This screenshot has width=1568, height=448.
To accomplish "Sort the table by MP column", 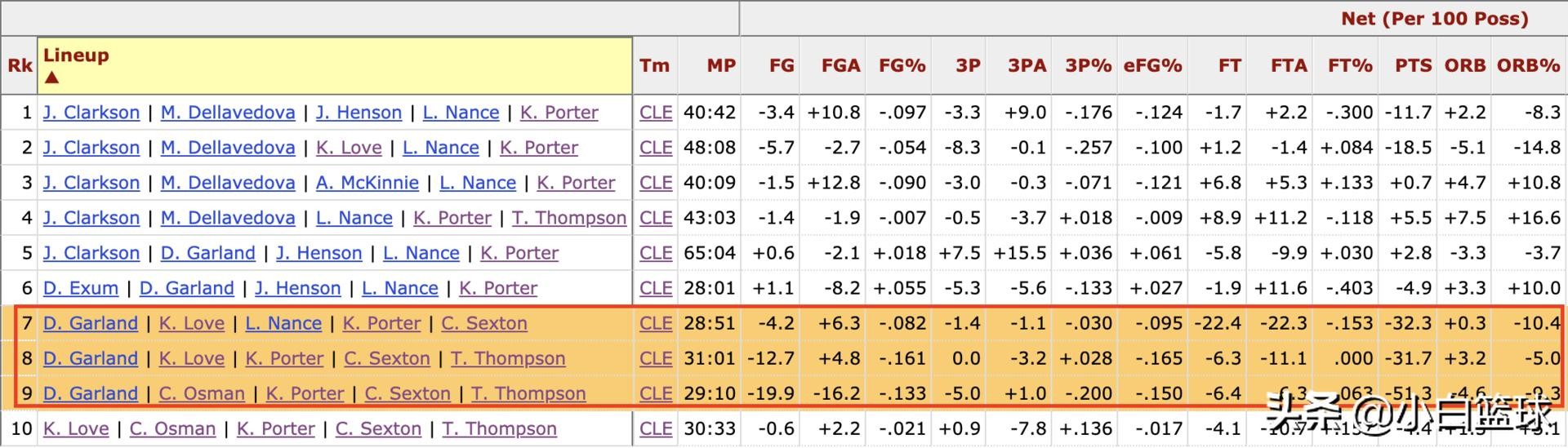I will coord(720,66).
